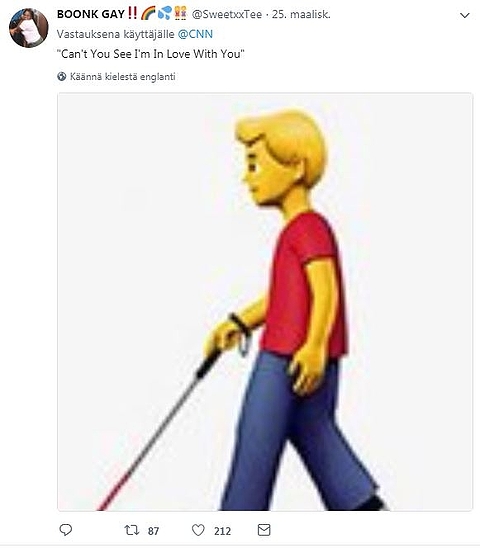Open the tweet options chevron menu

(465, 15)
